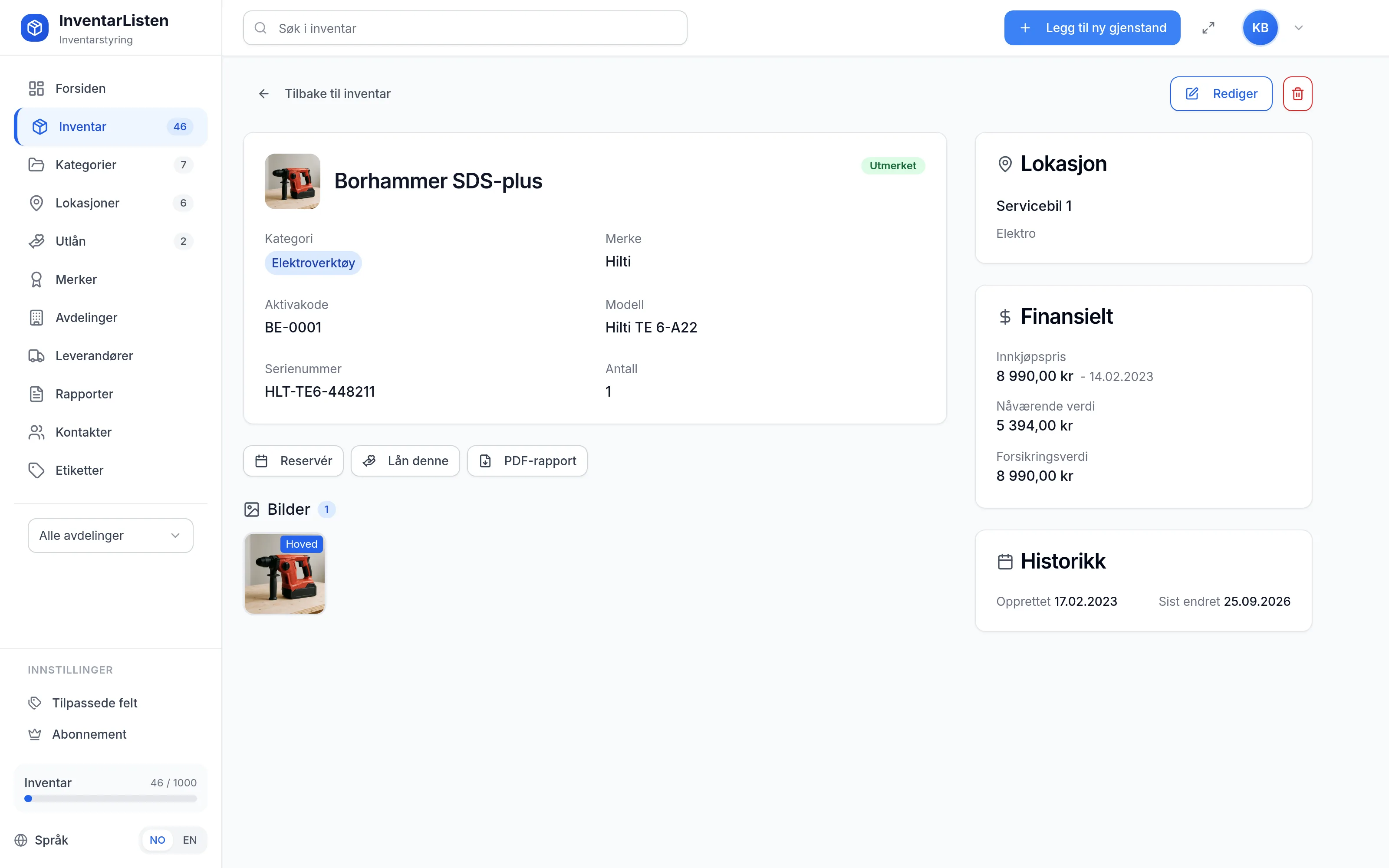Image resolution: width=1389 pixels, height=868 pixels.
Task: Click the Utlån hand icon in sidebar
Action: click(36, 241)
